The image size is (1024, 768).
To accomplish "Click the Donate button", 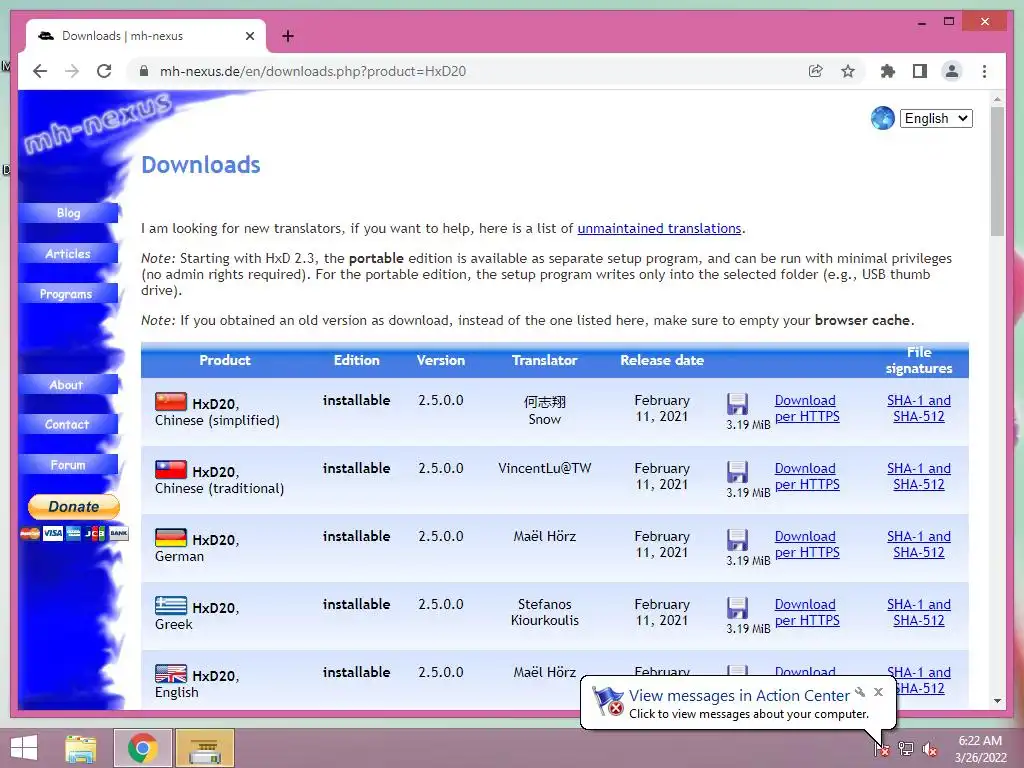I will (74, 507).
